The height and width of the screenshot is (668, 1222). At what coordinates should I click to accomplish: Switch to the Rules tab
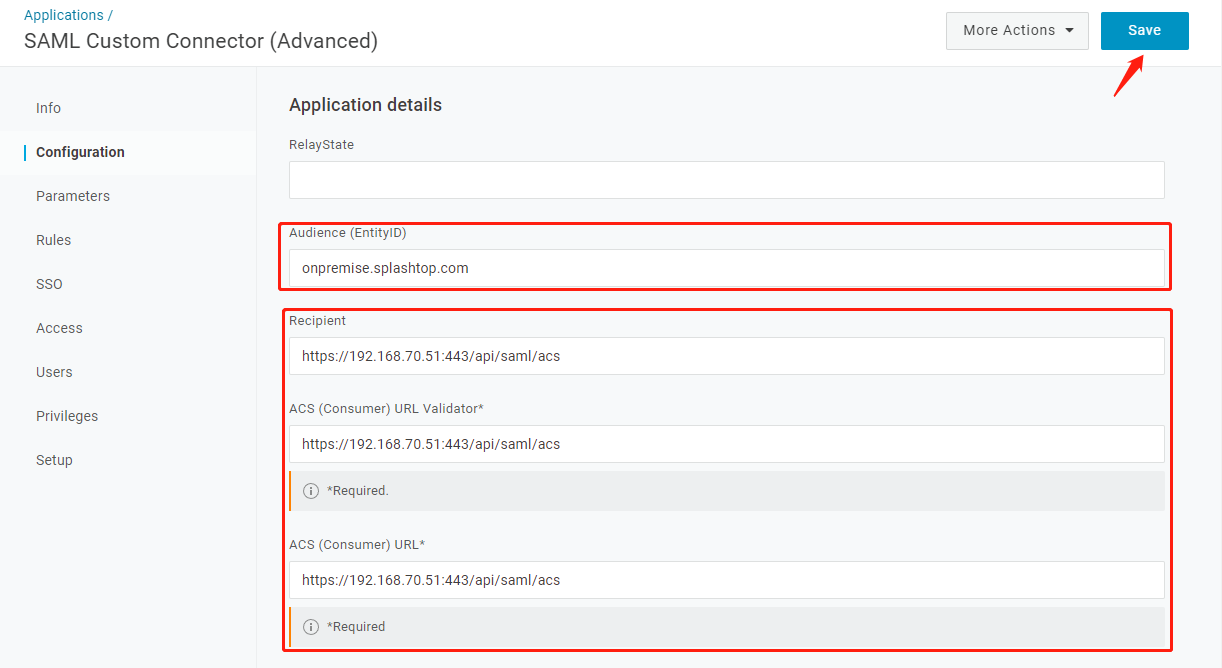53,240
